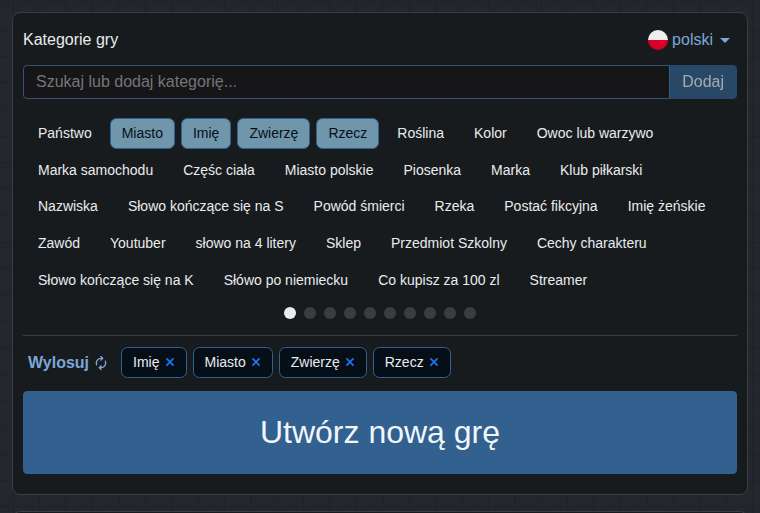Select słowo na 4 litery category

click(246, 243)
